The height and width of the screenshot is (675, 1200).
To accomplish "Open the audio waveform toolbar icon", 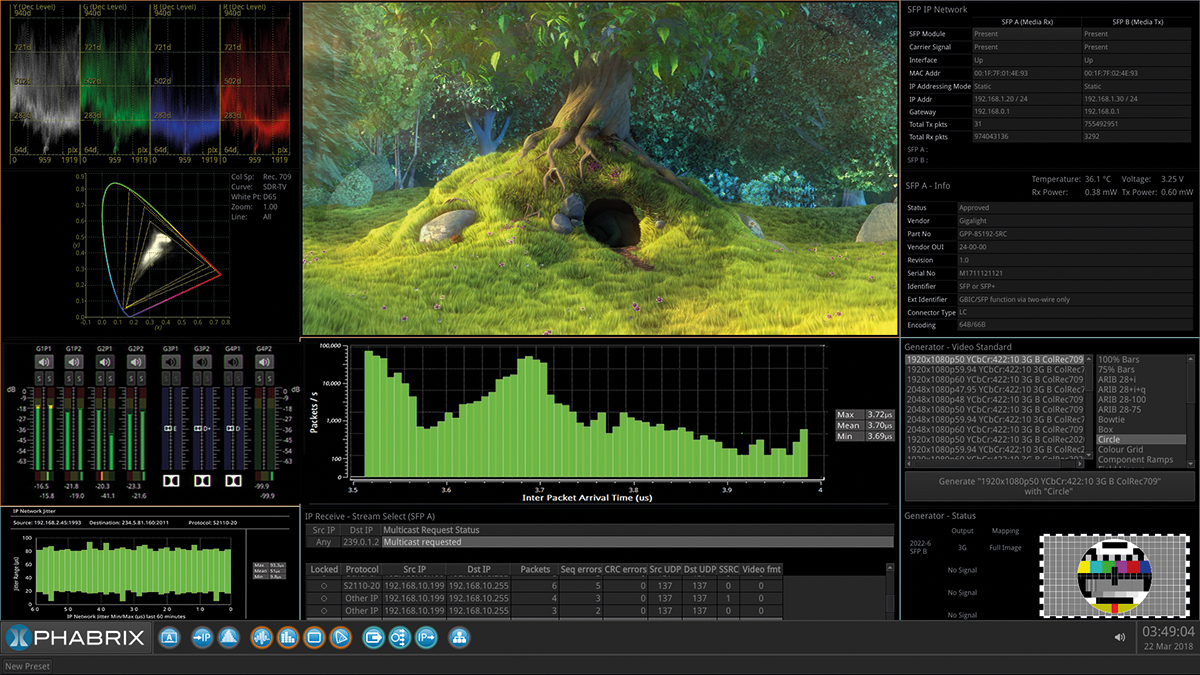I will point(261,636).
